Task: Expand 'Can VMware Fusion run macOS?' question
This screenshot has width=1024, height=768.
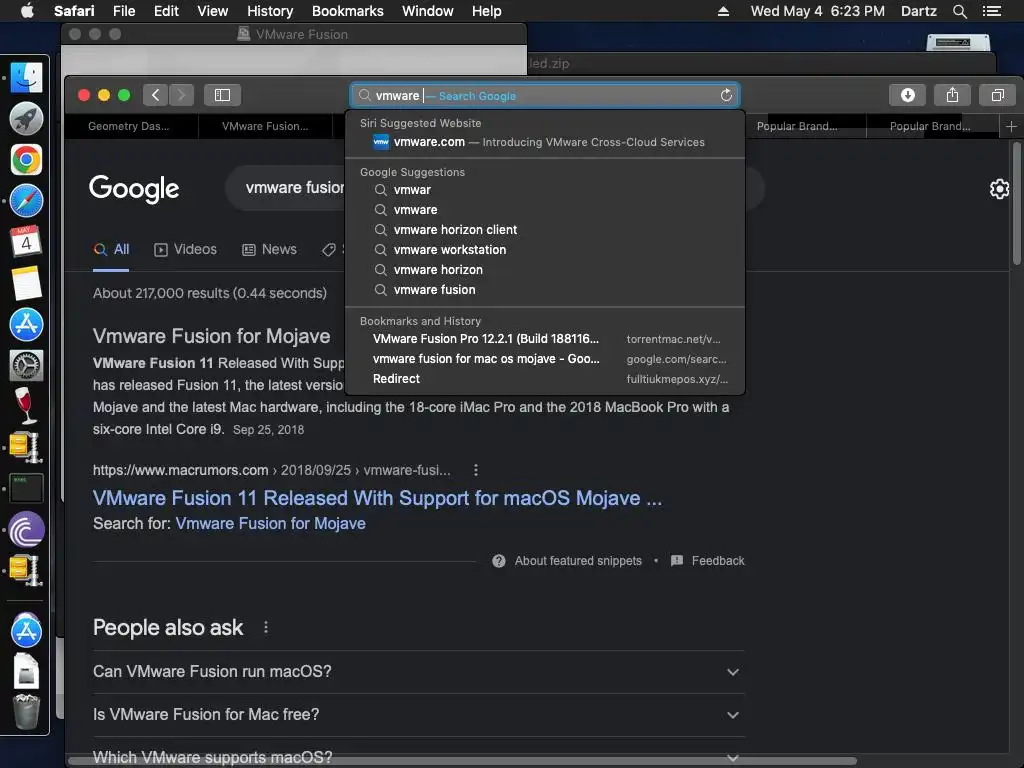Action: click(x=419, y=671)
